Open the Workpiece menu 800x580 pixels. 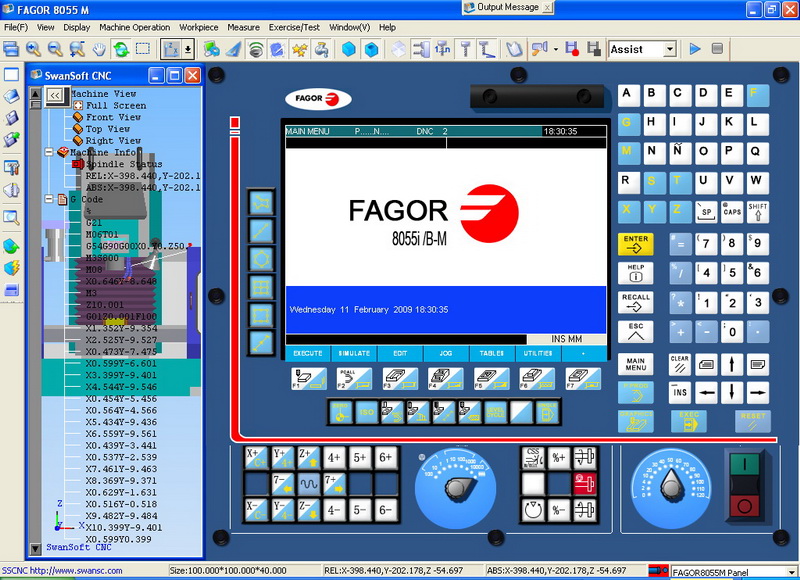click(199, 27)
